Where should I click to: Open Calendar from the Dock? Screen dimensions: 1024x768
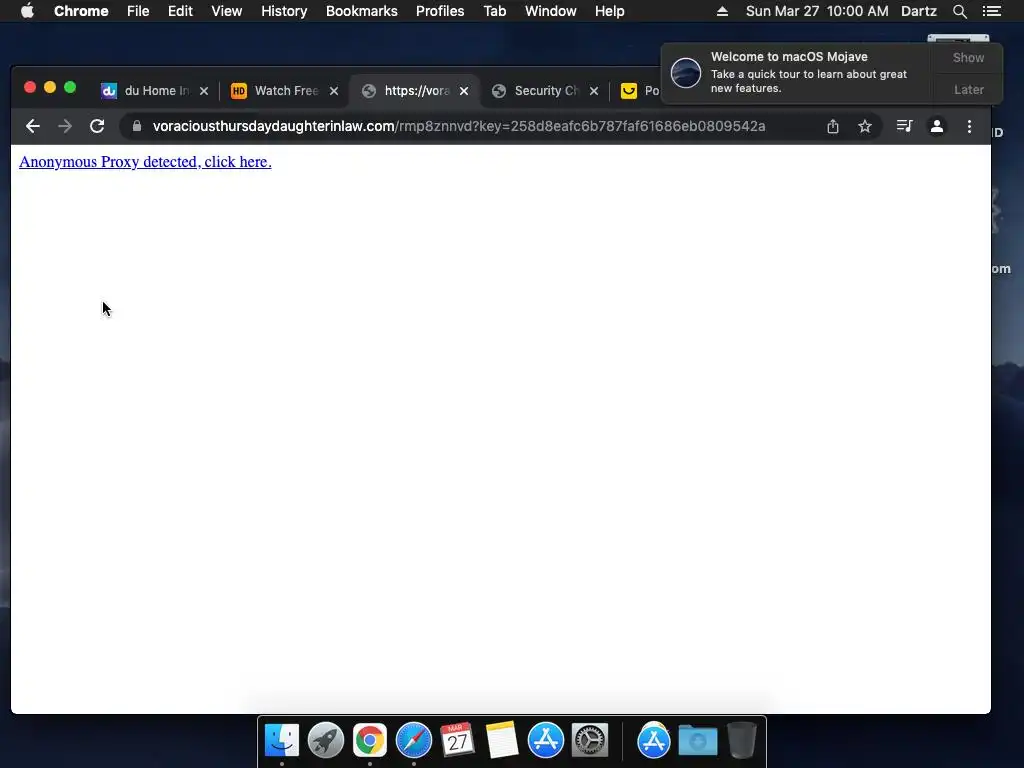(x=457, y=741)
